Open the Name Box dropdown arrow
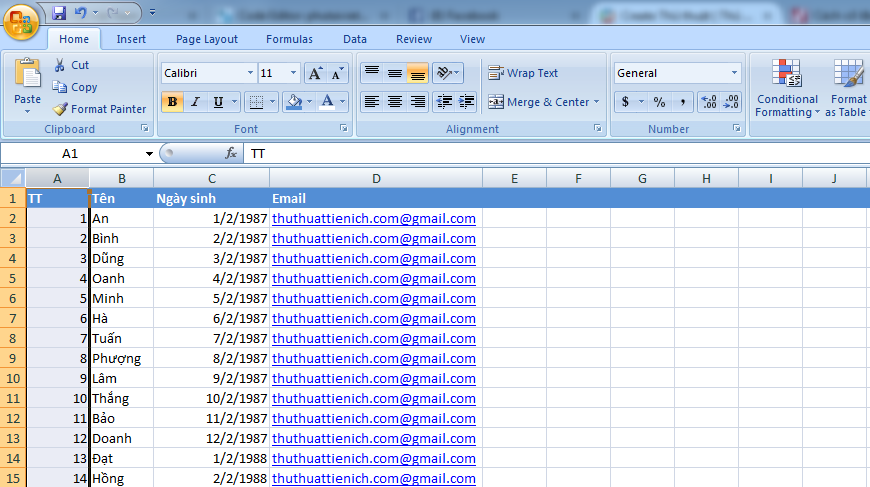This screenshot has width=870, height=487. tap(149, 154)
